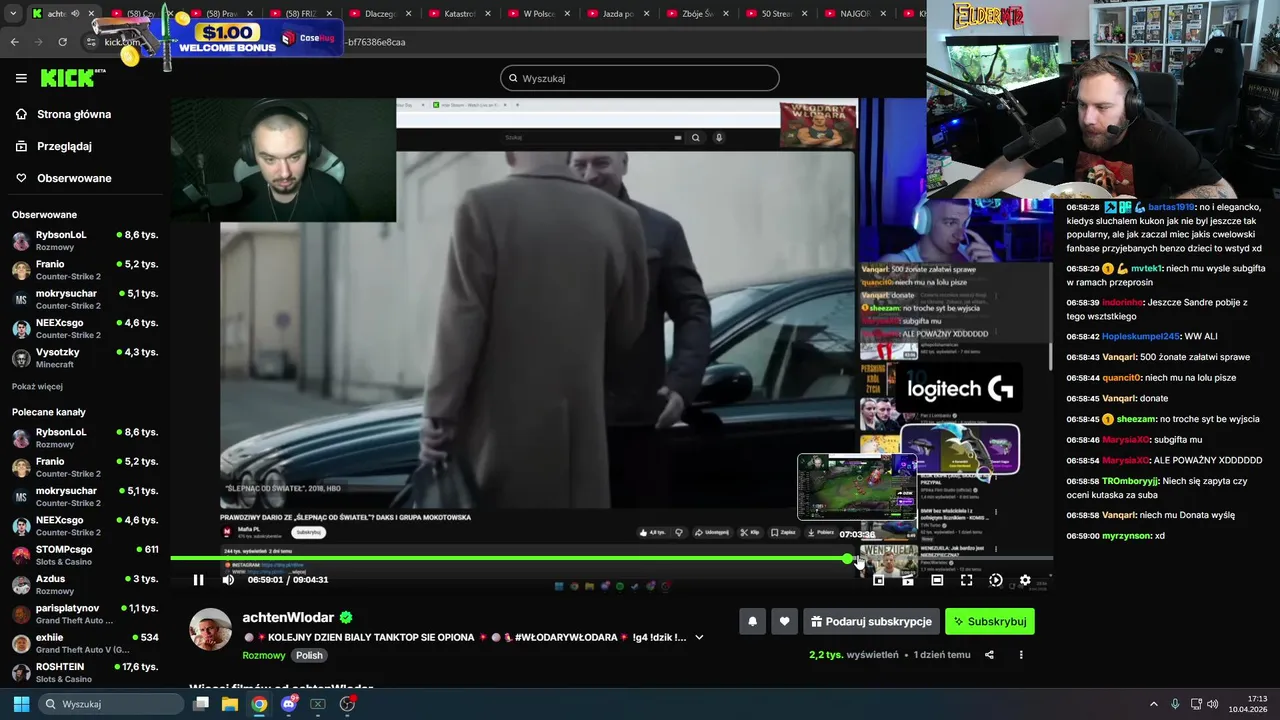Open Windows Start menu
This screenshot has width=1280, height=720.
21,704
